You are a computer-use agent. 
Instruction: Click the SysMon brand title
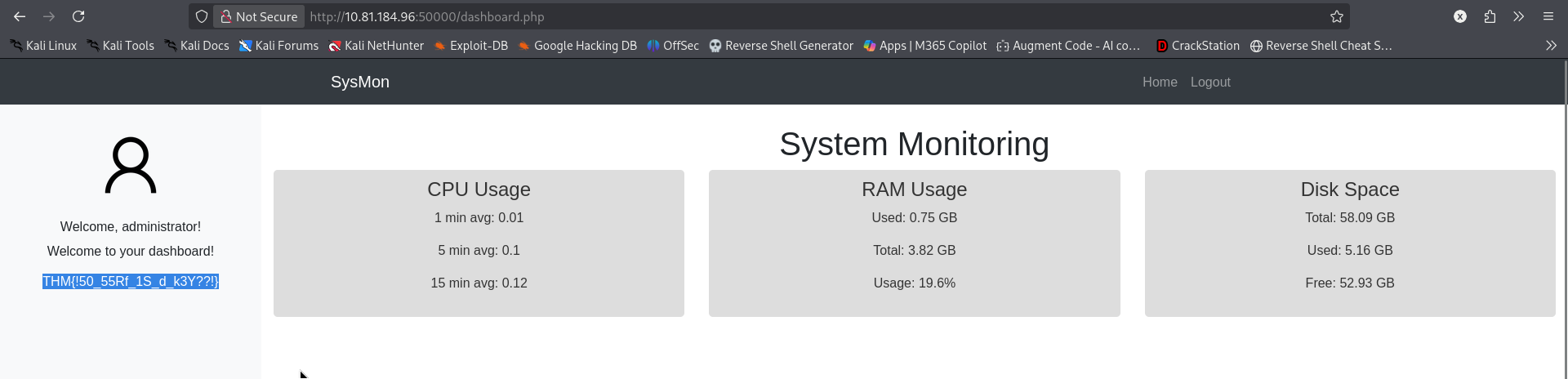(x=360, y=82)
